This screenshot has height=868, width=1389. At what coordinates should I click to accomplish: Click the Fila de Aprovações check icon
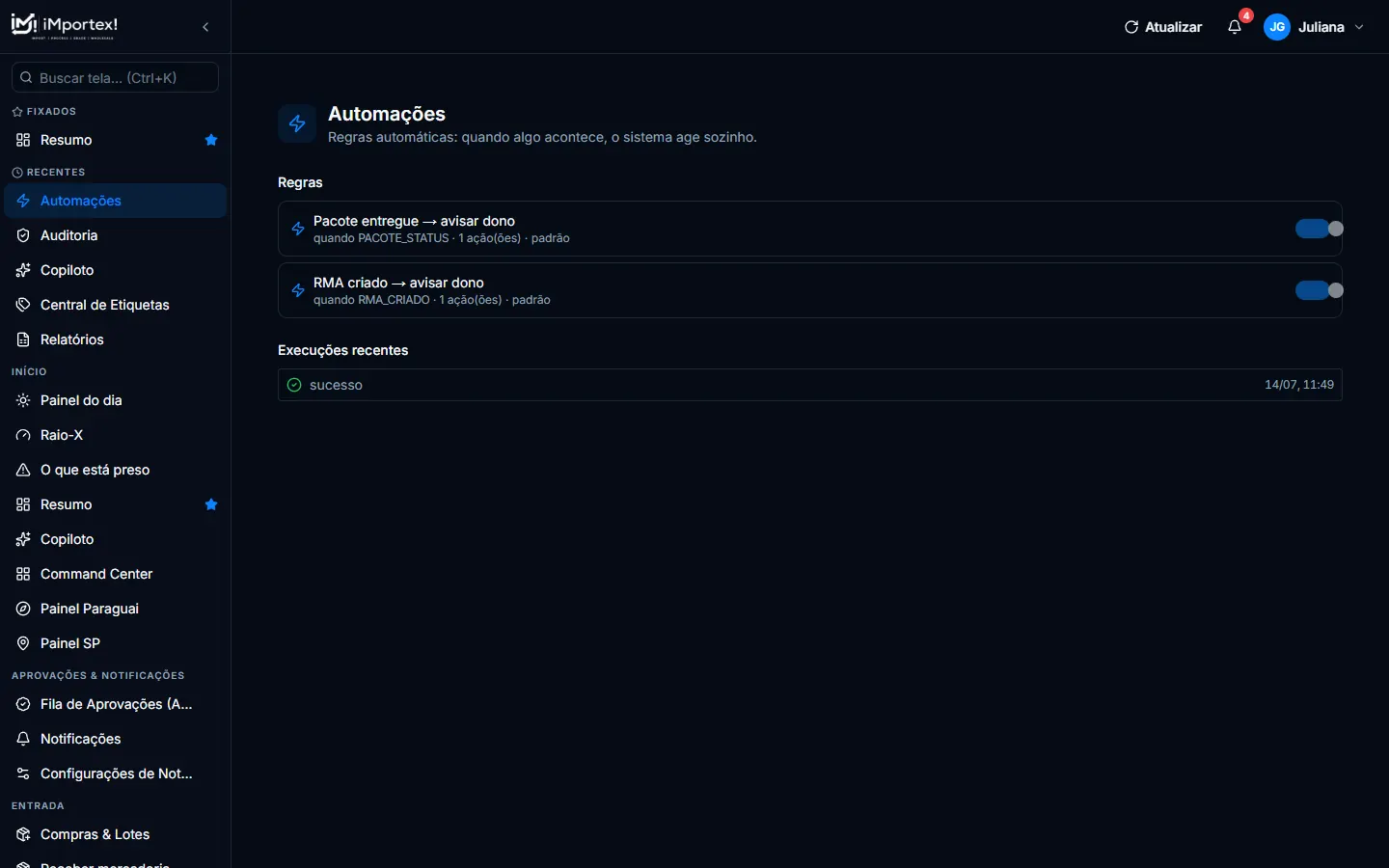23,704
